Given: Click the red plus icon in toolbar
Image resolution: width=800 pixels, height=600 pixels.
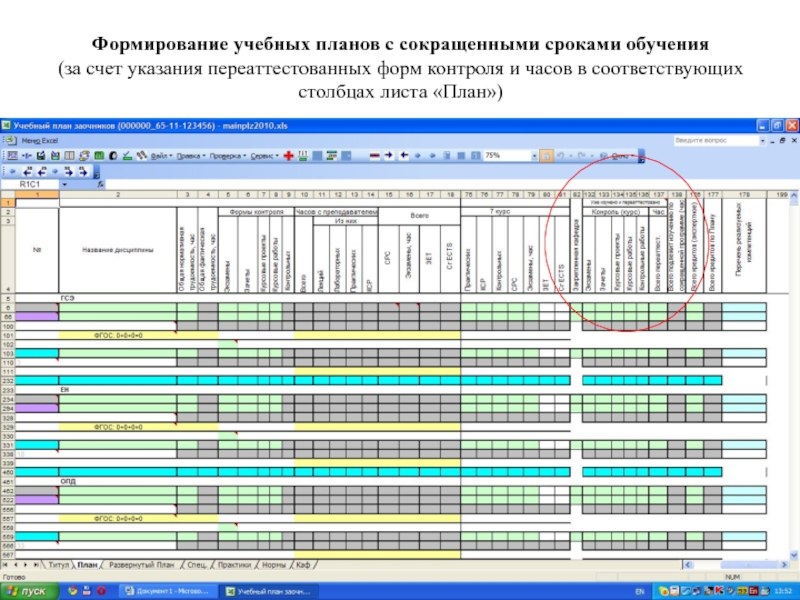Looking at the screenshot, I should [x=288, y=156].
